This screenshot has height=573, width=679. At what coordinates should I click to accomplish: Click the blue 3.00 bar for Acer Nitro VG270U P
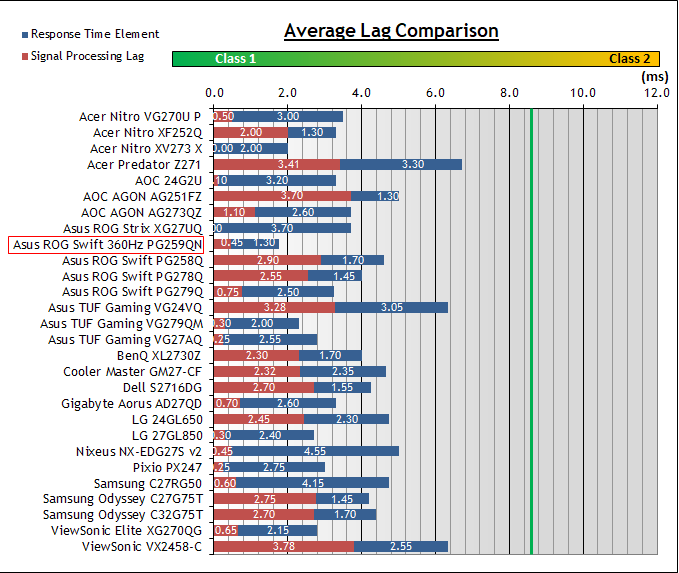288,117
